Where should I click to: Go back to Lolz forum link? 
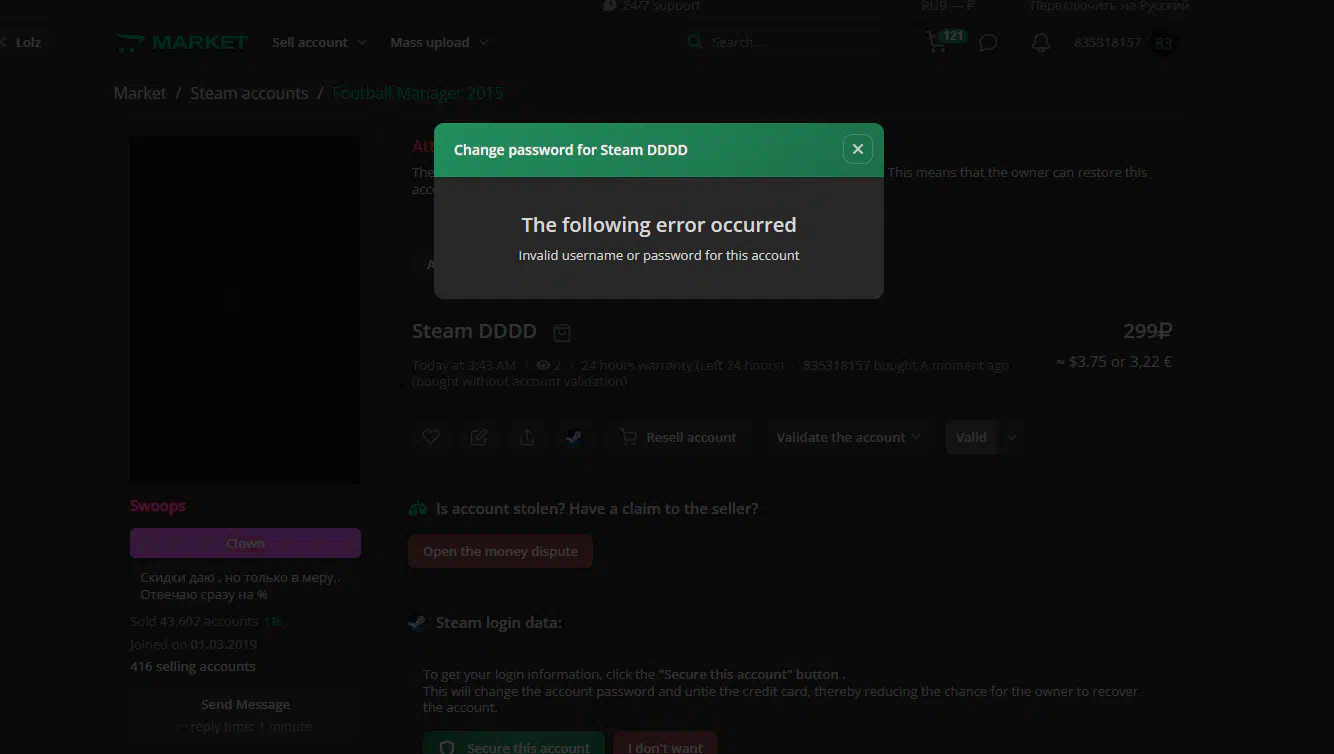(21, 42)
